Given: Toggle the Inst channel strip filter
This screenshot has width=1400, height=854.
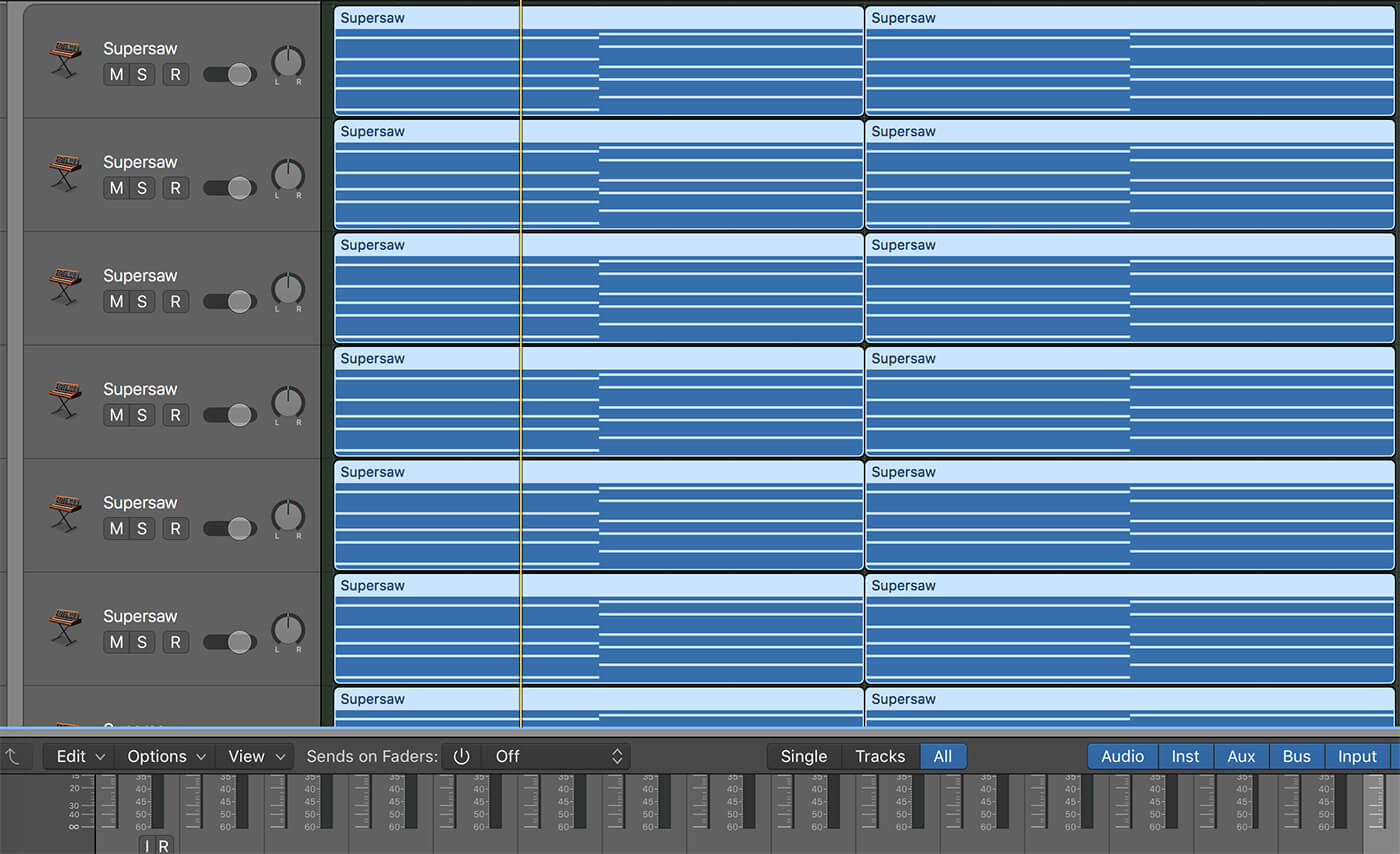Looking at the screenshot, I should pos(1186,756).
